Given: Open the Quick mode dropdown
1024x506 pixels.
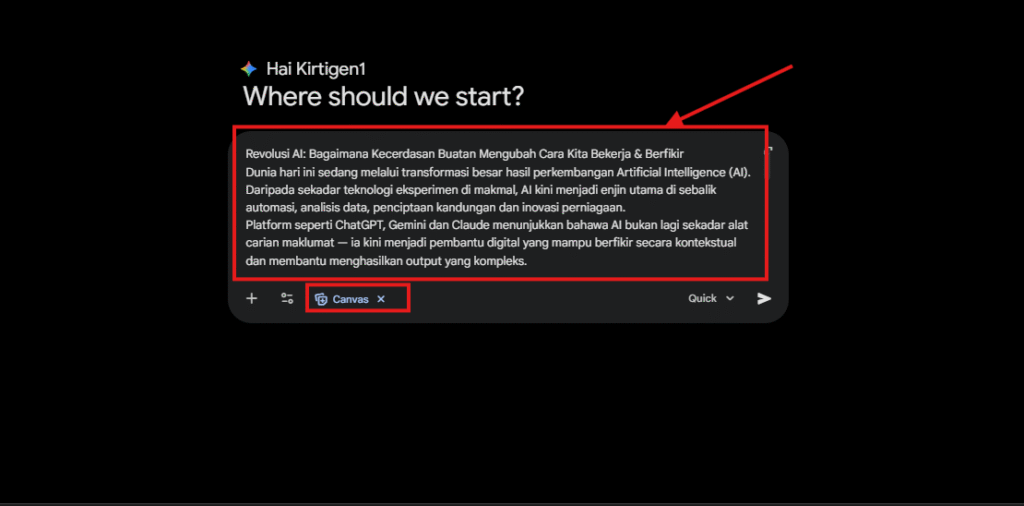Looking at the screenshot, I should [703, 298].
